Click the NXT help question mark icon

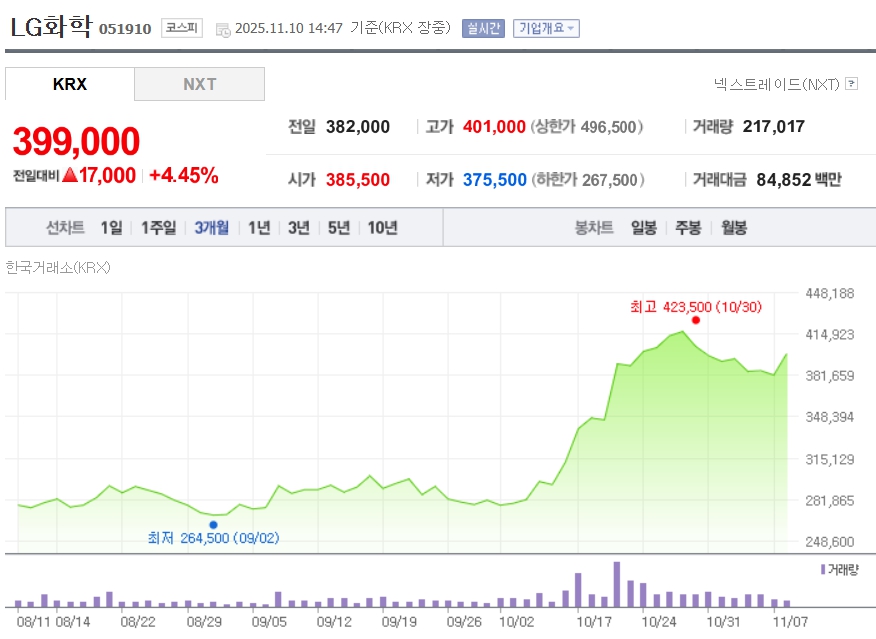(x=852, y=84)
